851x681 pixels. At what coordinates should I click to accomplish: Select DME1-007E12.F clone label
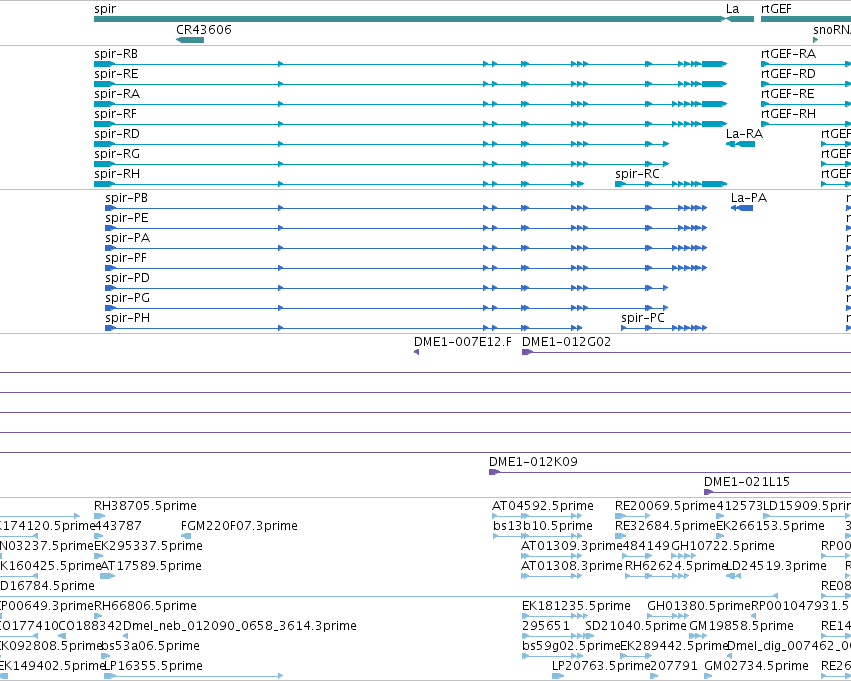462,342
